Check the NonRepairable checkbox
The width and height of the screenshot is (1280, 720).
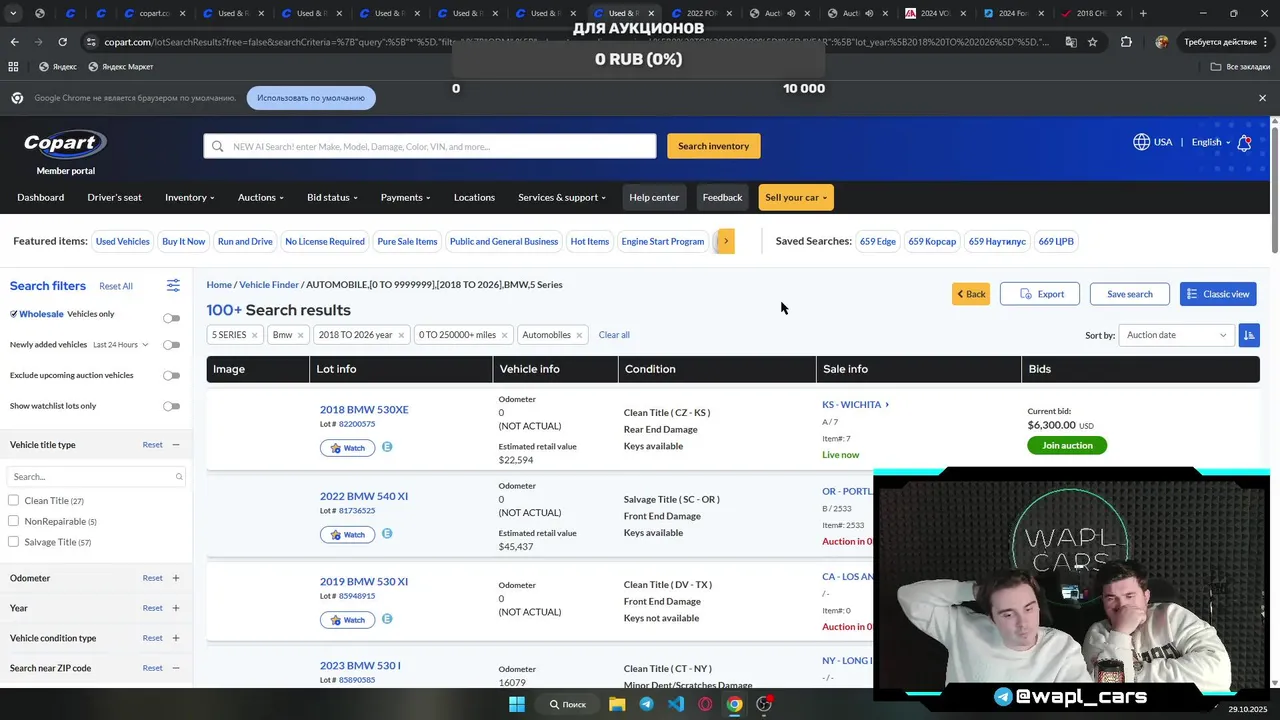[13, 521]
